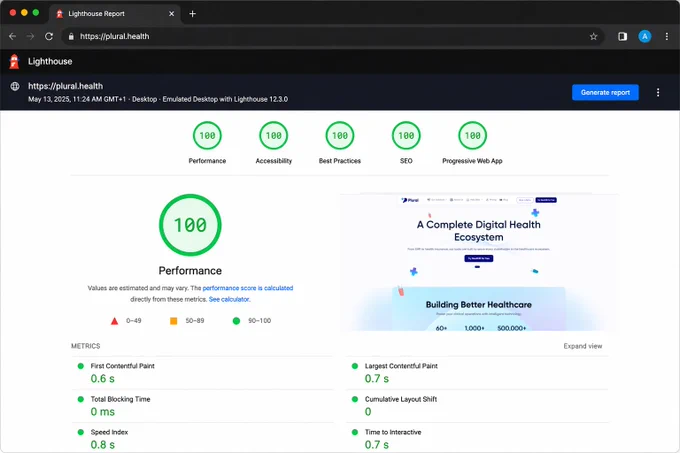Click the report URL https://plural.health heading
The width and height of the screenshot is (680, 453).
65,86
